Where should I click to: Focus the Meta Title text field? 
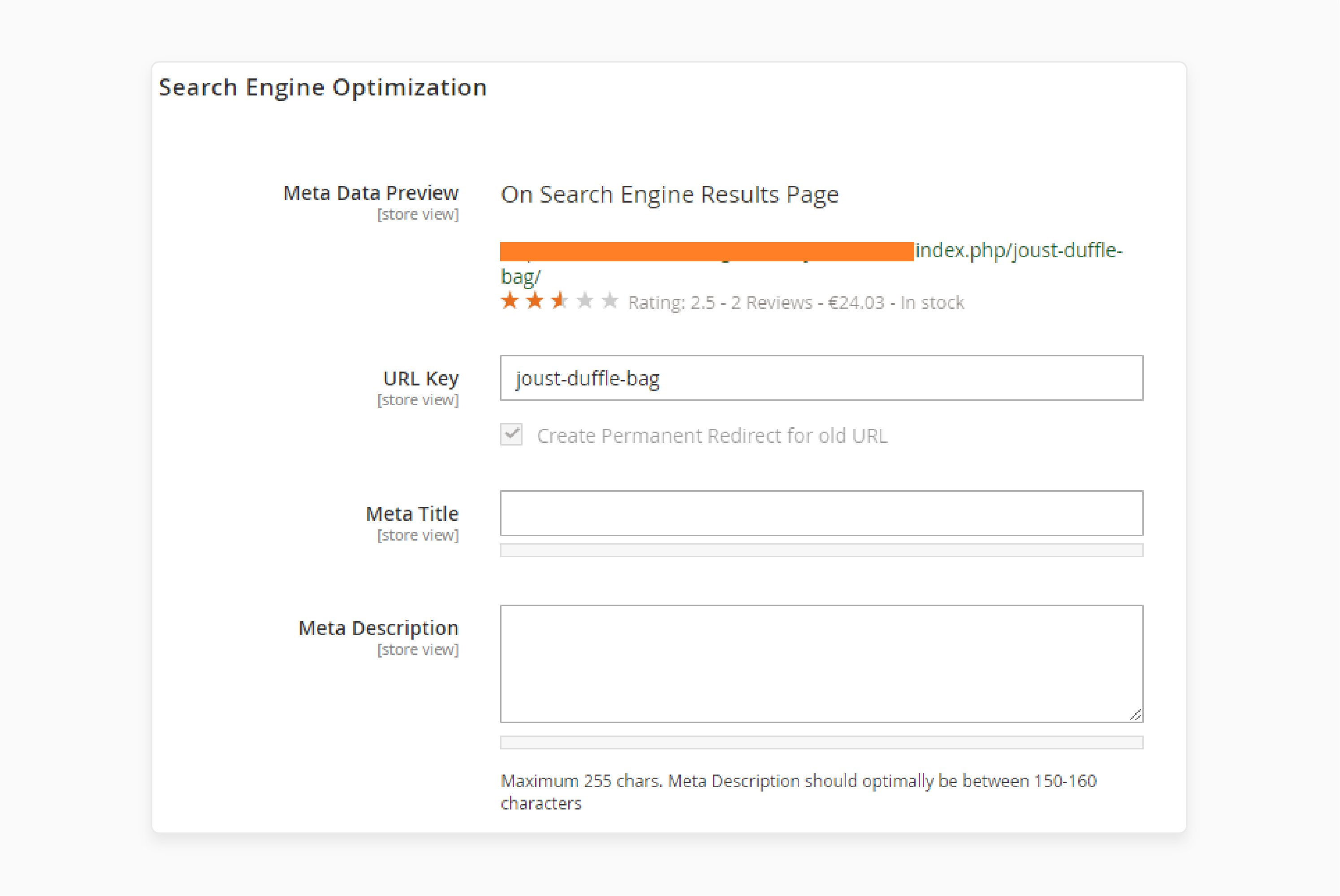[821, 513]
